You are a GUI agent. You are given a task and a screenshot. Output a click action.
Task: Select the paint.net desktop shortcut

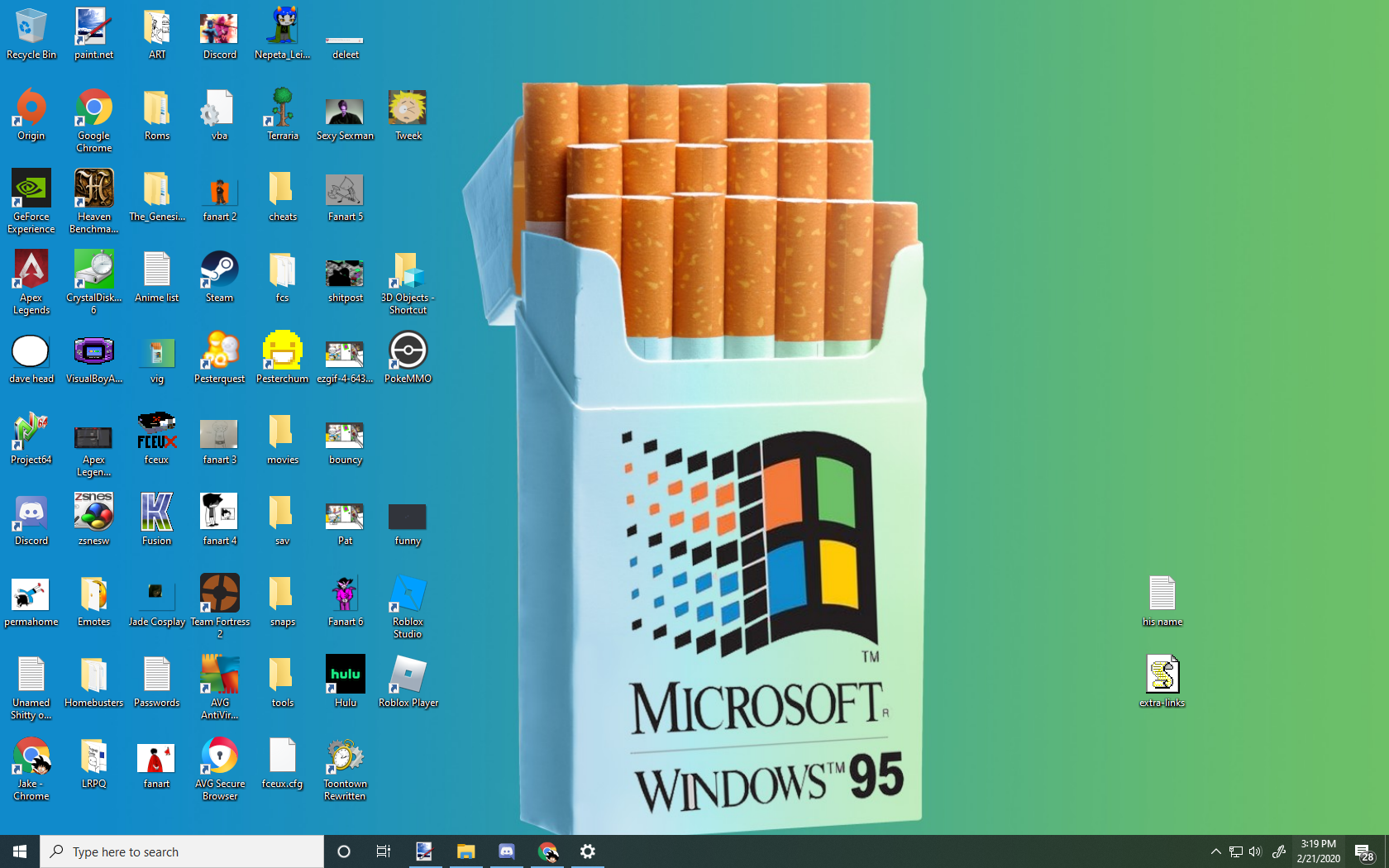click(94, 34)
